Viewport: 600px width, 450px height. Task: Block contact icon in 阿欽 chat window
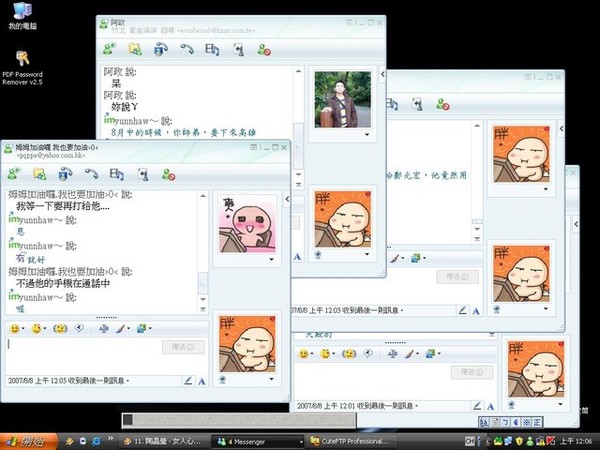click(x=264, y=50)
